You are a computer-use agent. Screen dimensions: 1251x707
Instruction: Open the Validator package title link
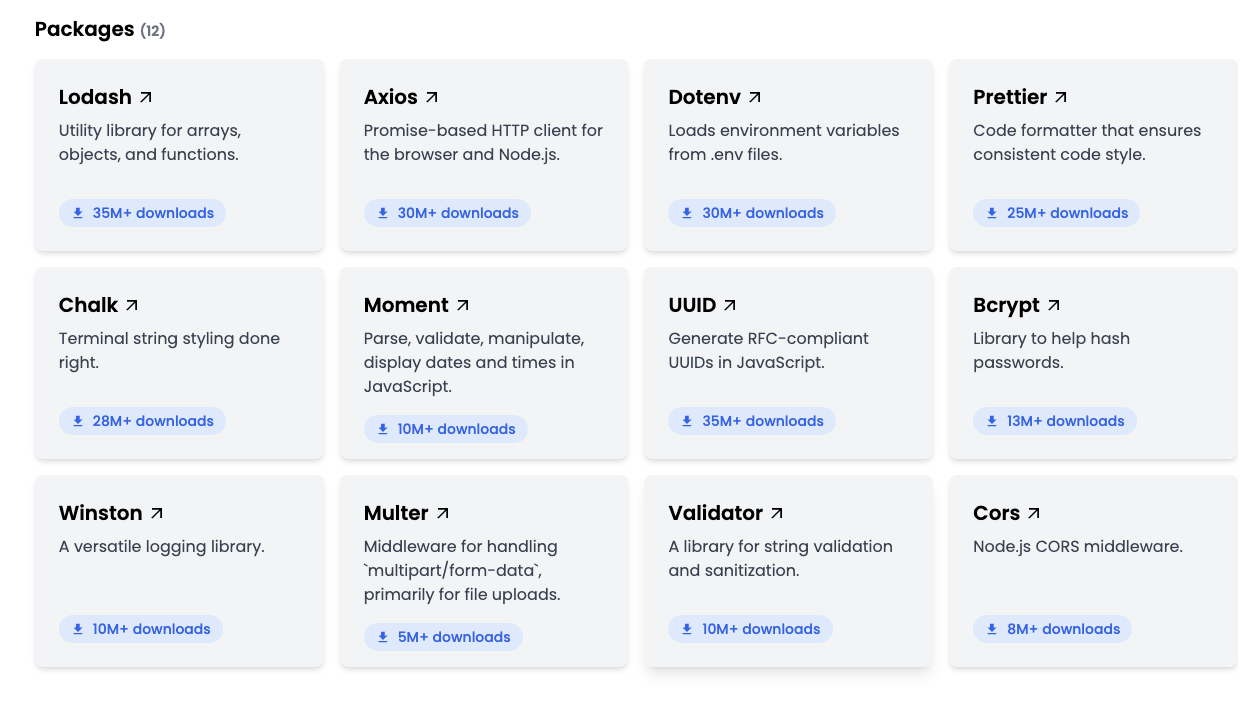716,513
